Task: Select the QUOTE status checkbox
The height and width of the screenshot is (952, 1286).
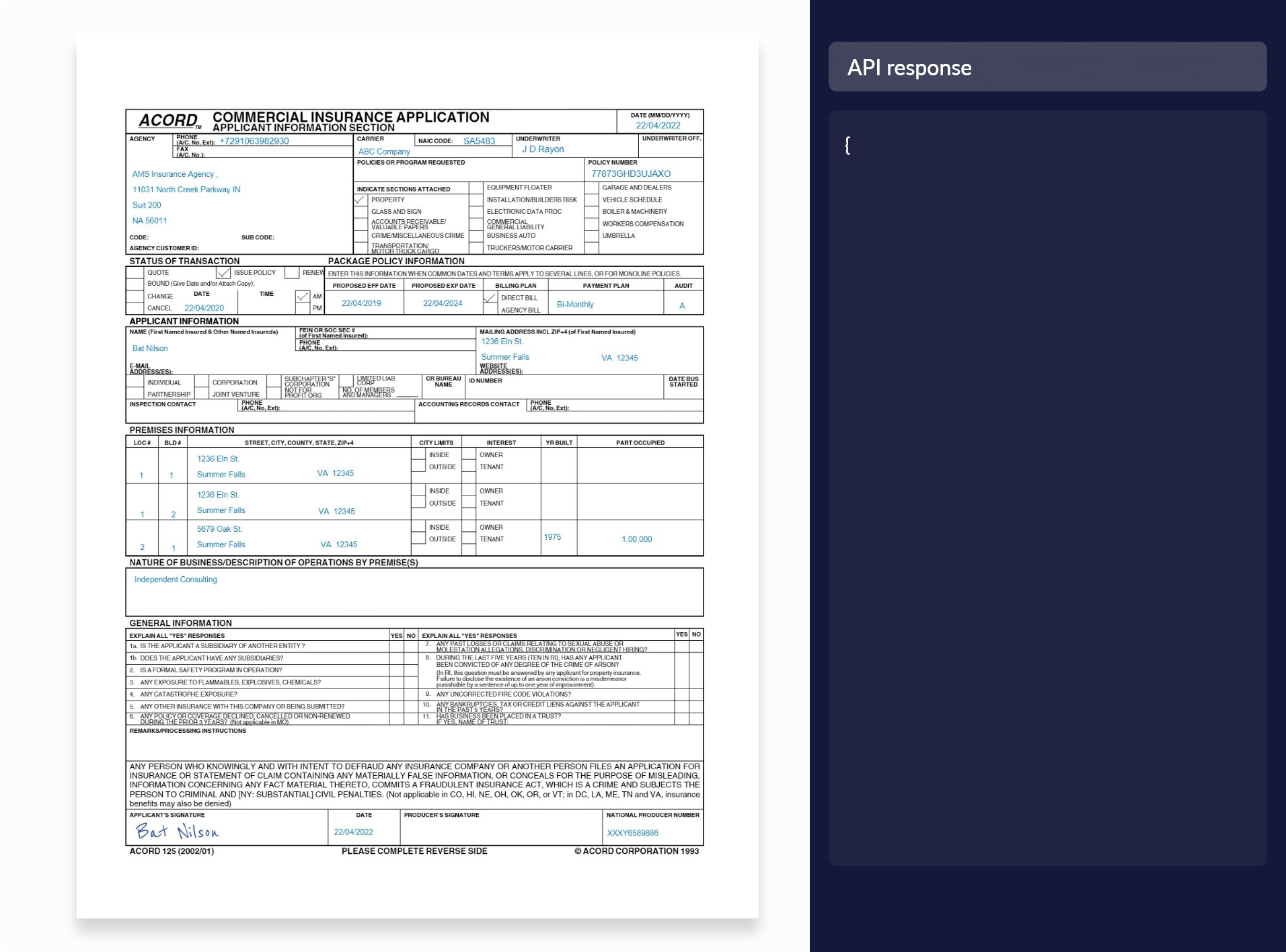Action: (135, 272)
